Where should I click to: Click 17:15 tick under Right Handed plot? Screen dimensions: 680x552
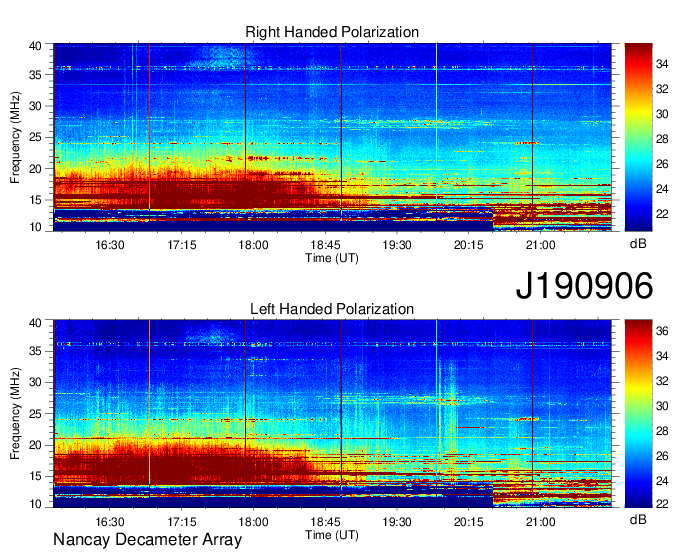[x=182, y=245]
